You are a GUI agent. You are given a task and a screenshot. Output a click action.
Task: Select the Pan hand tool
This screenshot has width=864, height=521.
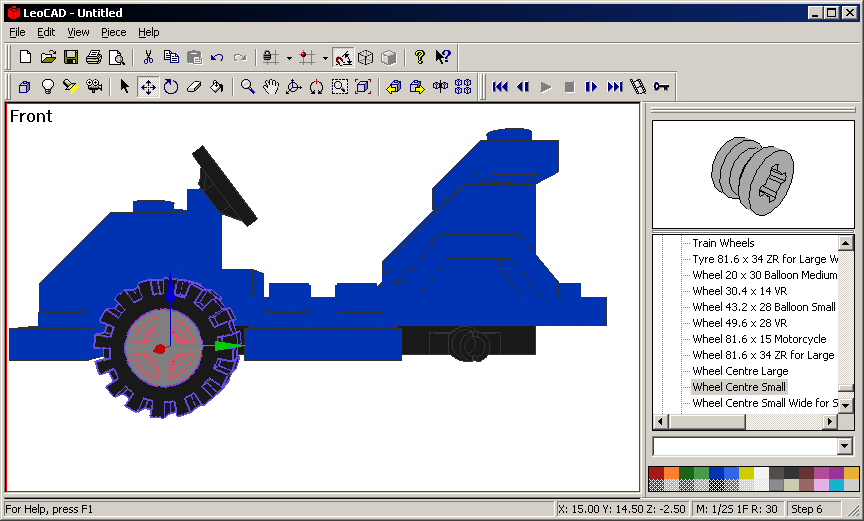[x=270, y=87]
